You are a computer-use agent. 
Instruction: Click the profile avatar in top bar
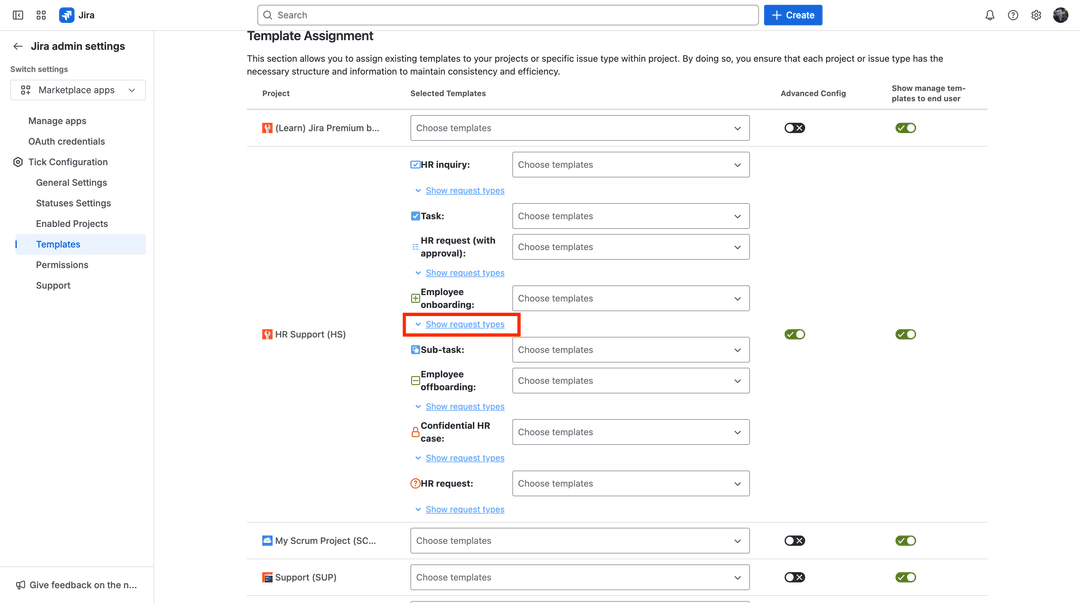(x=1061, y=14)
